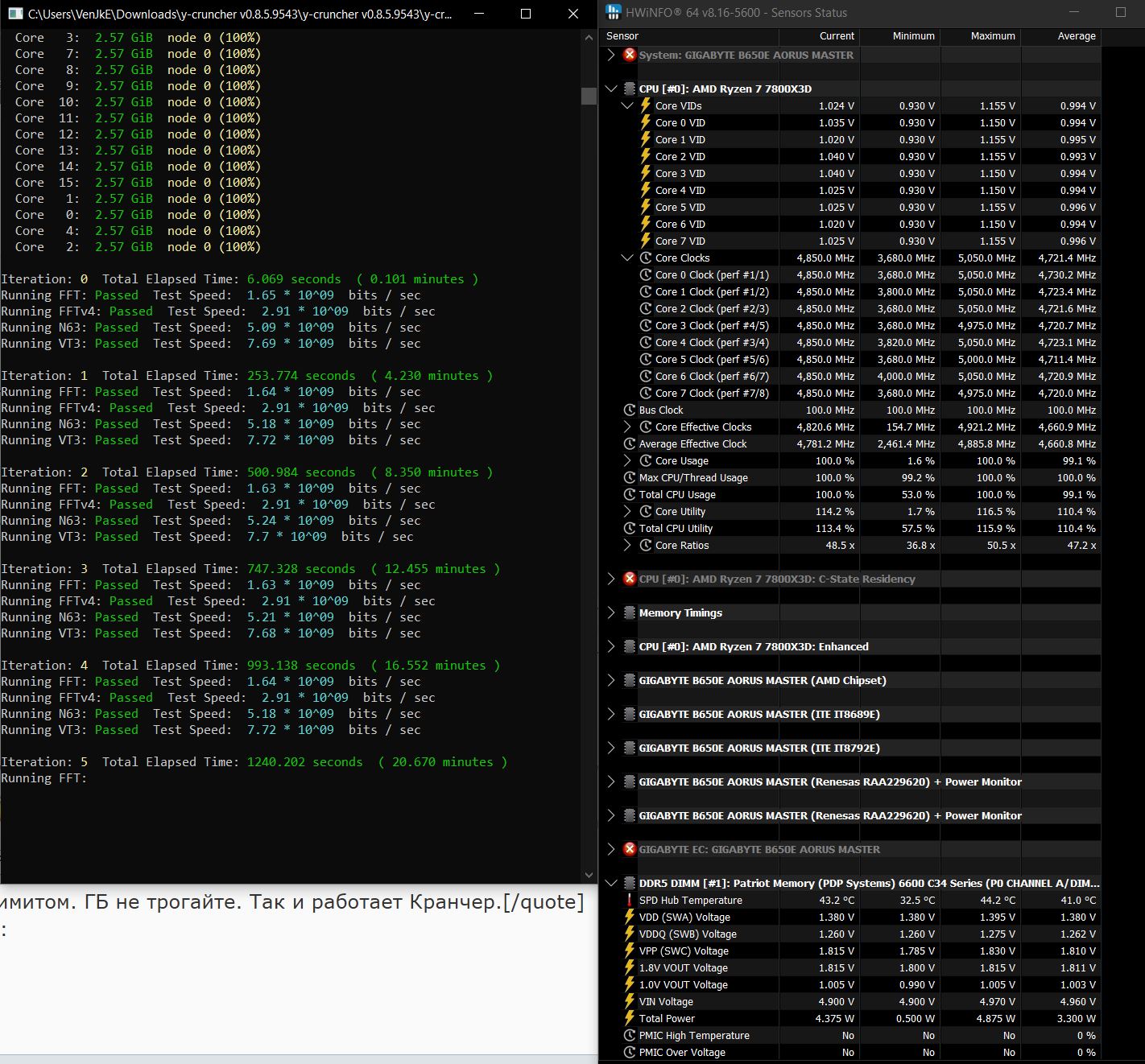
Task: Click red X icon on System: GIGABYTE row
Action: click(630, 55)
